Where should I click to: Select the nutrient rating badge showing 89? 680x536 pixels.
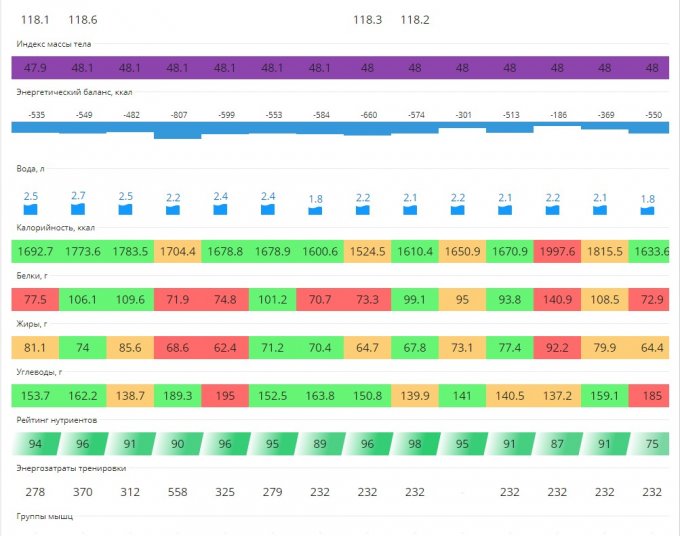click(320, 443)
